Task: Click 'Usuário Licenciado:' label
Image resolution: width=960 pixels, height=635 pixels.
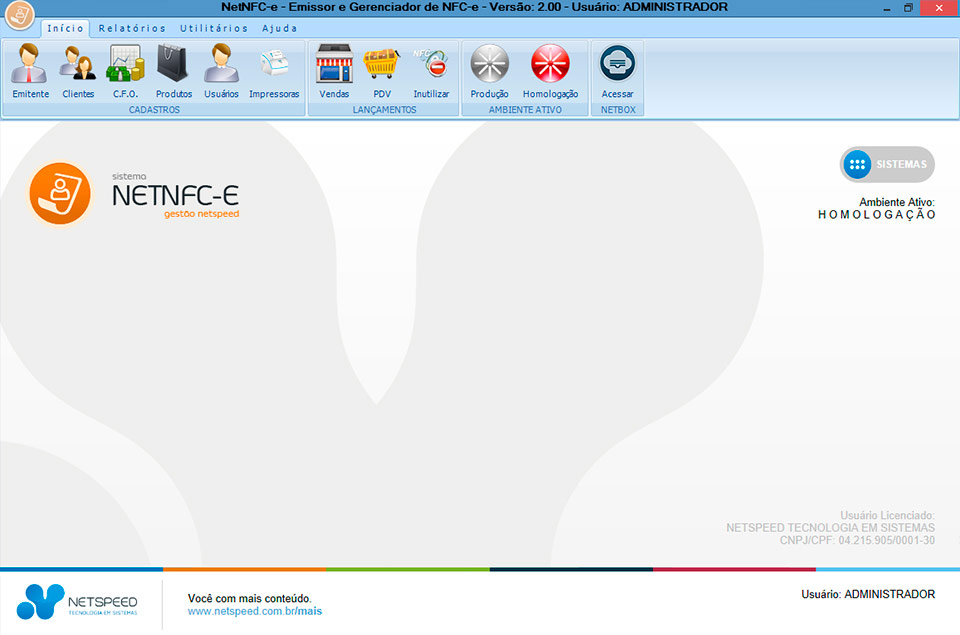Action: pyautogui.click(x=887, y=516)
